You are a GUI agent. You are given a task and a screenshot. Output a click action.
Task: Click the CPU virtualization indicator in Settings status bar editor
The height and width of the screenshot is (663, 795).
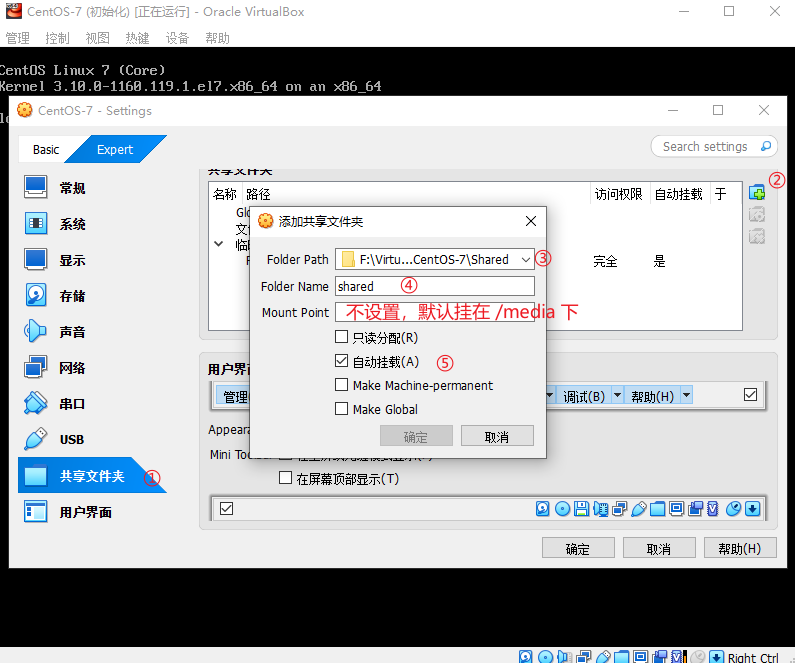click(x=712, y=508)
